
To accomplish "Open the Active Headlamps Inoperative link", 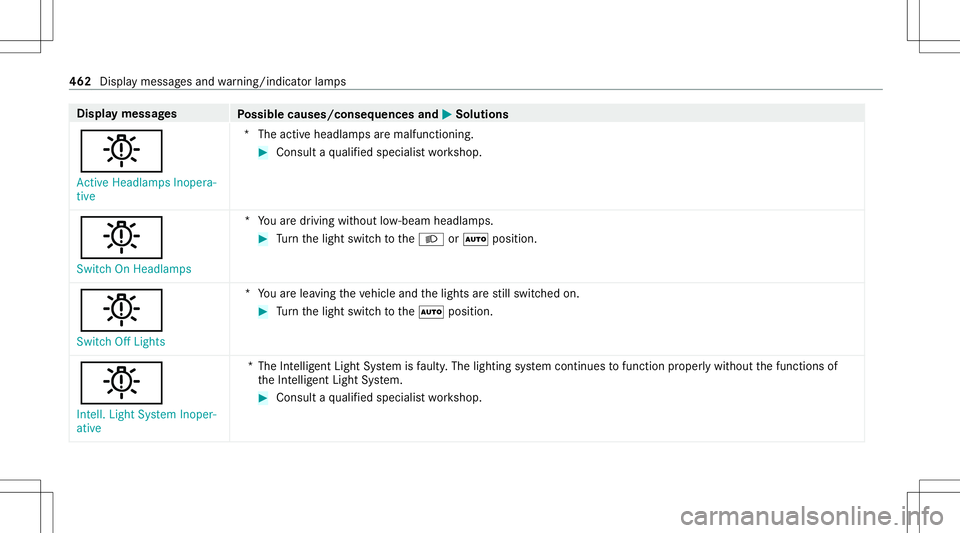I will [146, 189].
